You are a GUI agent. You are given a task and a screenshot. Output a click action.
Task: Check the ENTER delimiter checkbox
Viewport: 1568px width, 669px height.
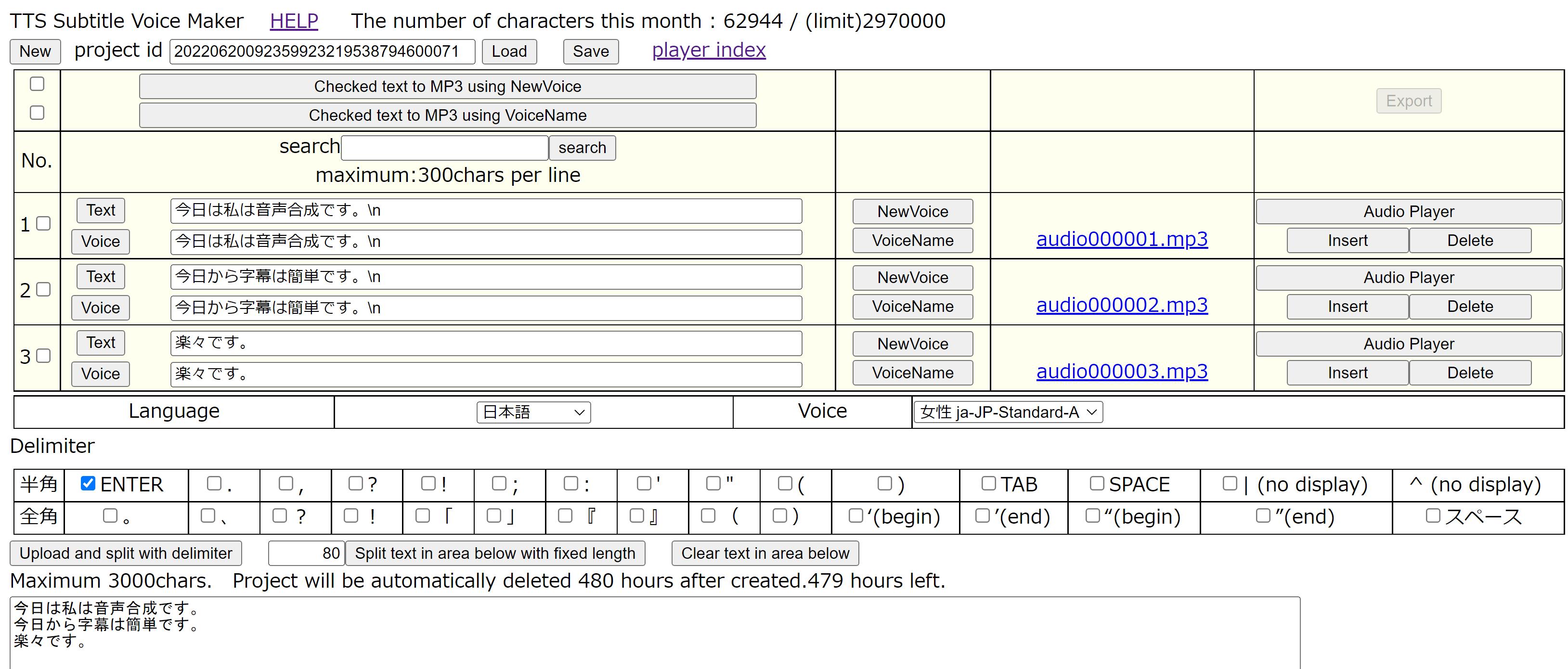point(88,483)
